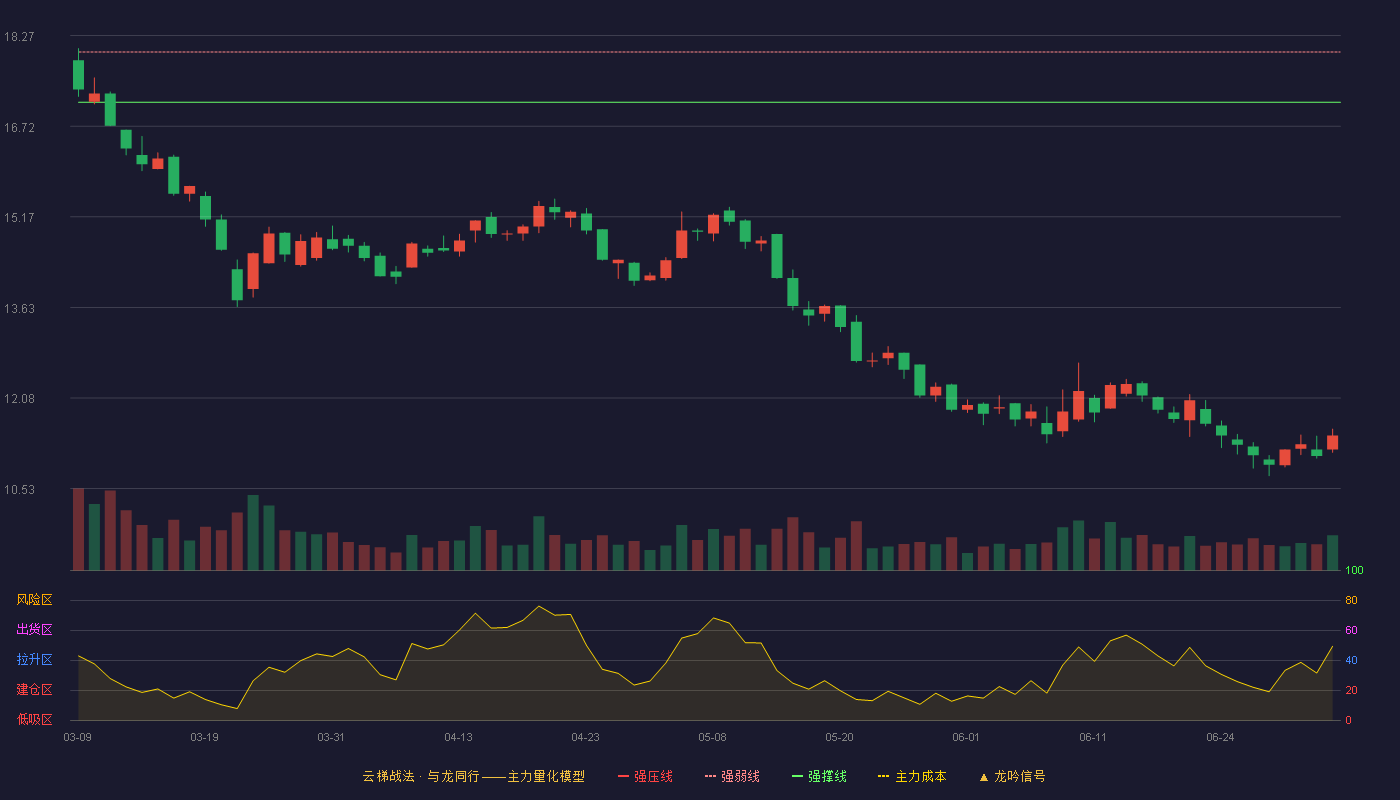Select the 建仓区 zone label

click(x=34, y=690)
